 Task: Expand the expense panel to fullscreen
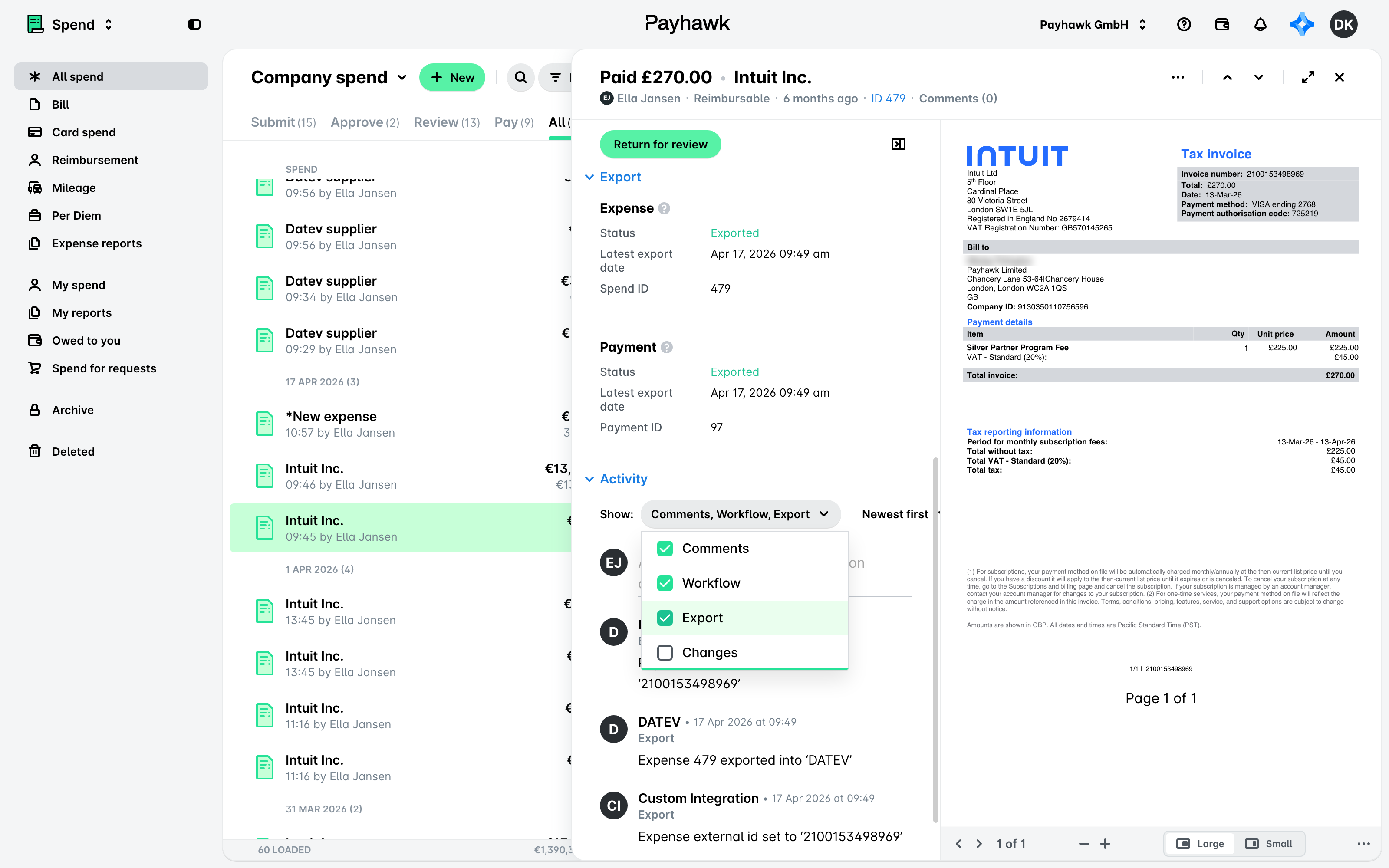click(x=1308, y=77)
